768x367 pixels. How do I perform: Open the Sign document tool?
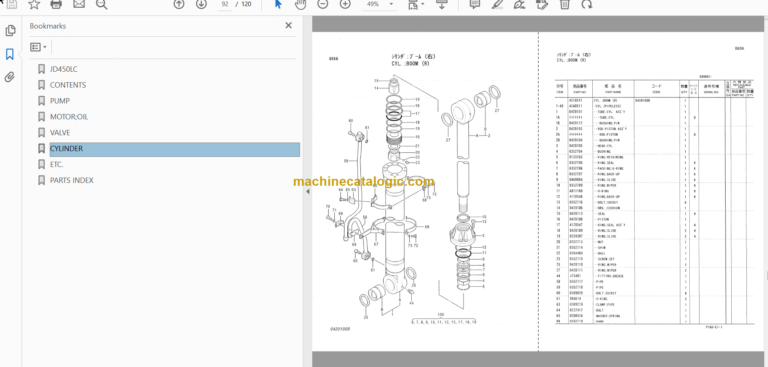(x=519, y=4)
